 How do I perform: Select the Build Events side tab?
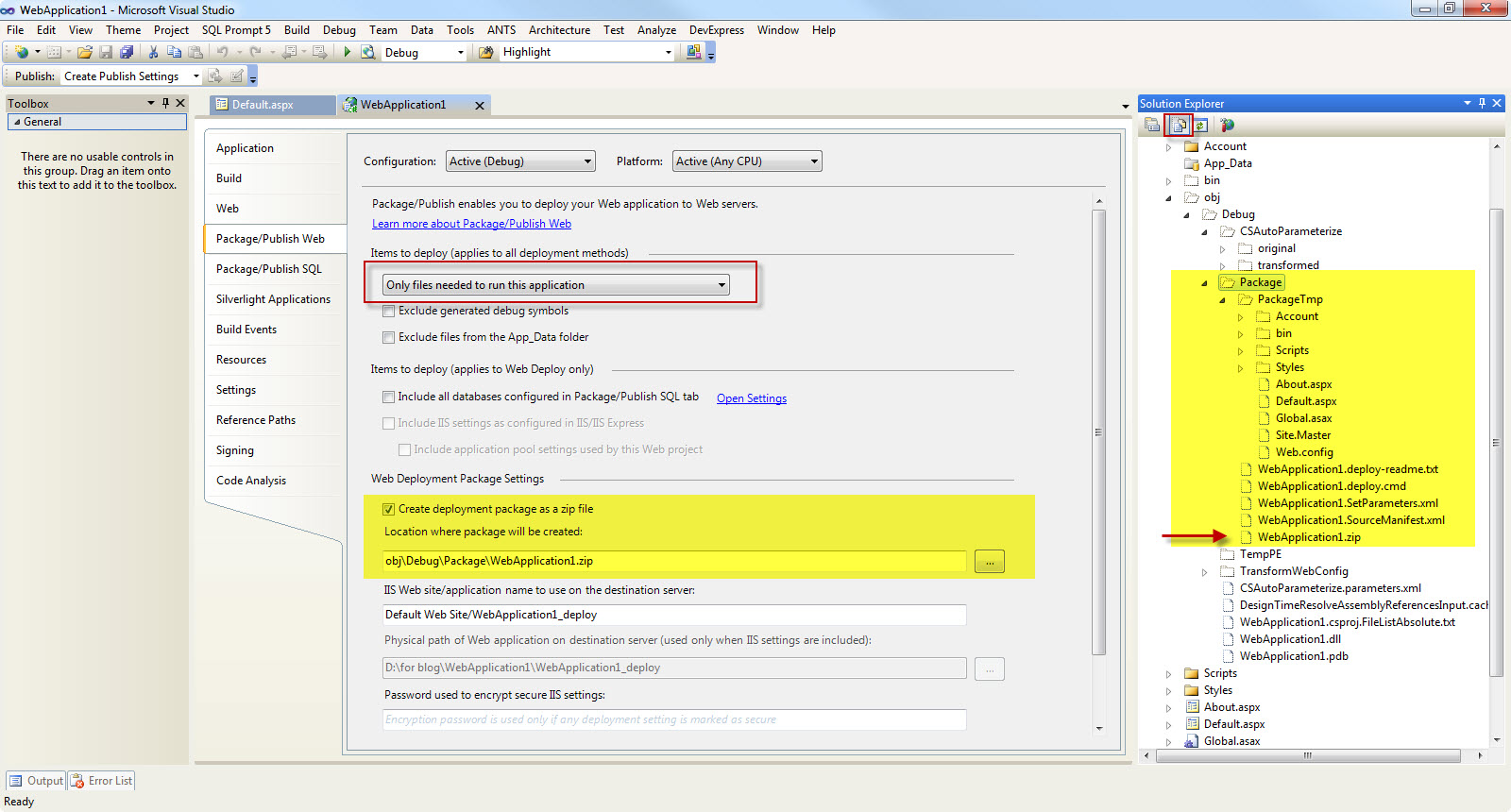click(246, 330)
